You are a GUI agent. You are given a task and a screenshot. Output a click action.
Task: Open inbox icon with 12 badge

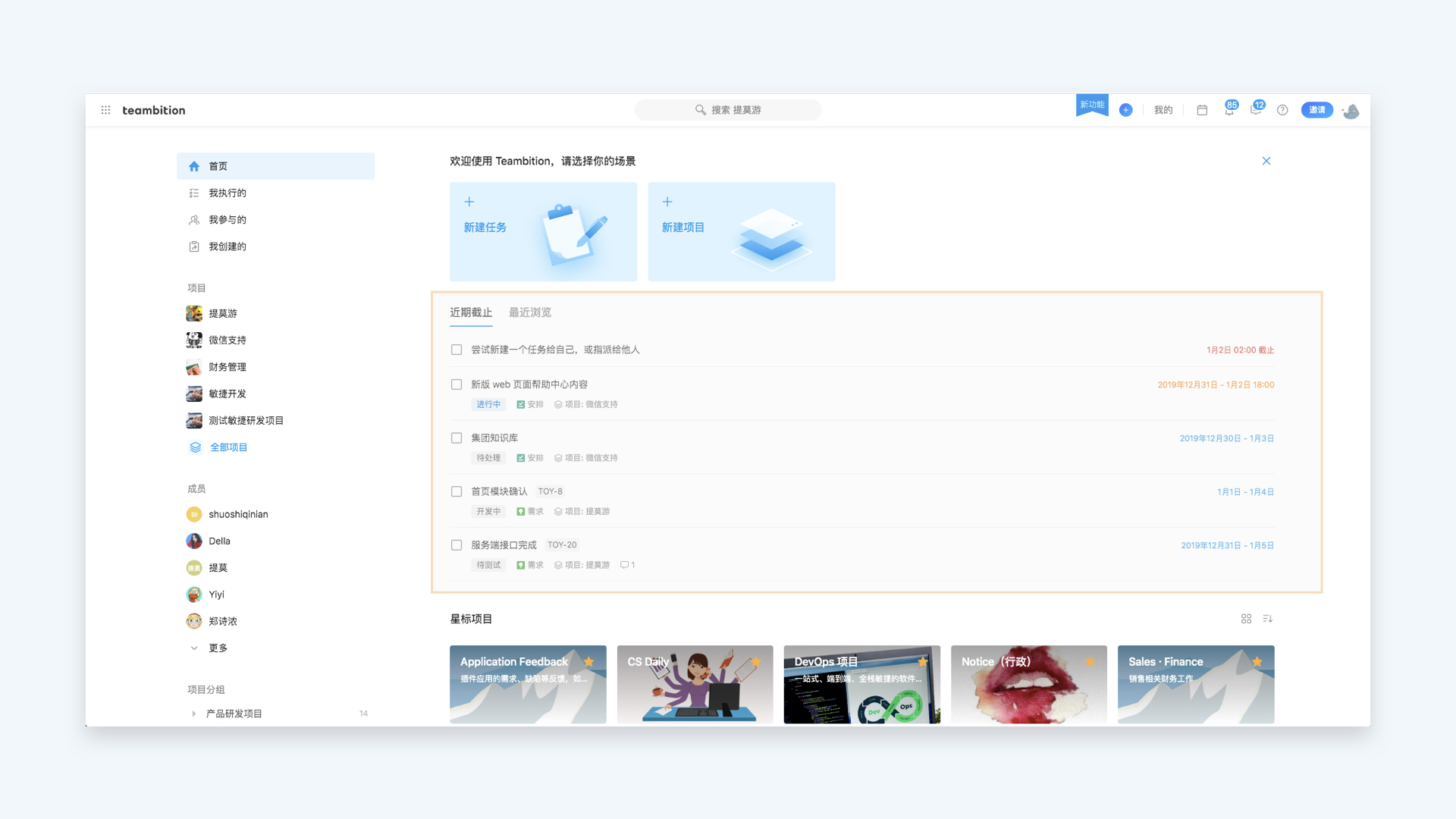tap(1257, 109)
